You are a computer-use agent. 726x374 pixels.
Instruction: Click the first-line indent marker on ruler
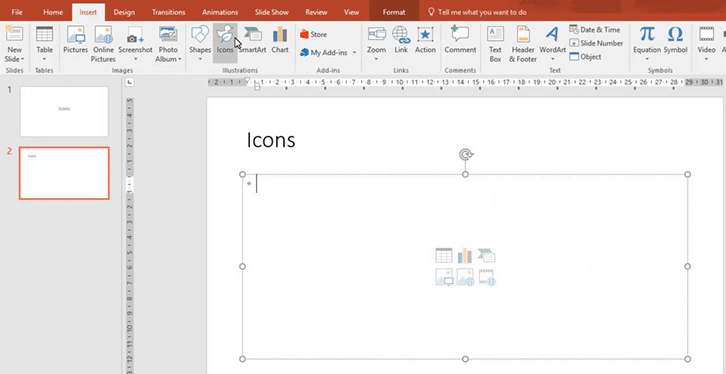pyautogui.click(x=247, y=80)
